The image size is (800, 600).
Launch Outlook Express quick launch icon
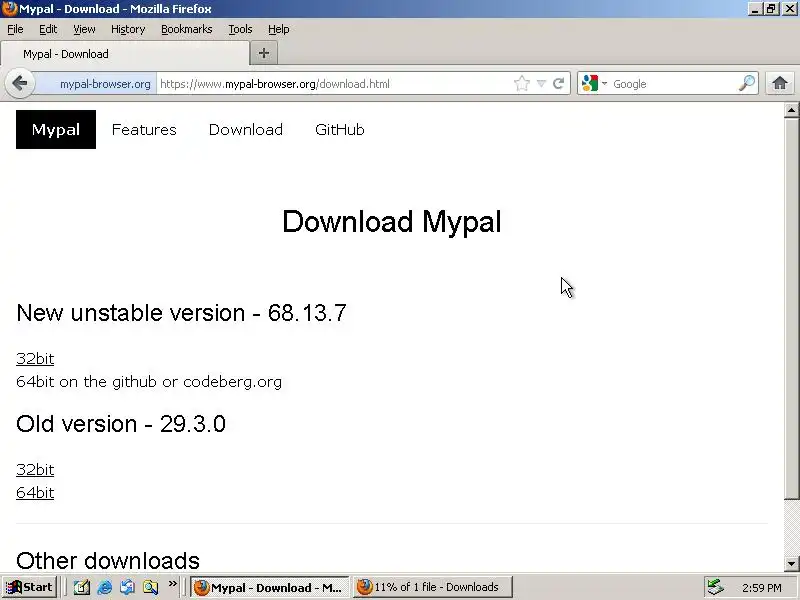(128, 588)
